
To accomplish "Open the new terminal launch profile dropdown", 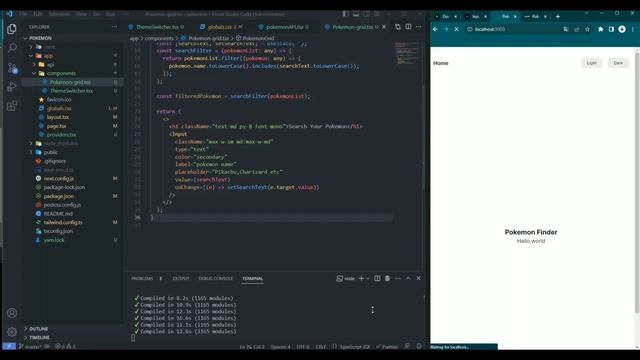I will click(368, 278).
